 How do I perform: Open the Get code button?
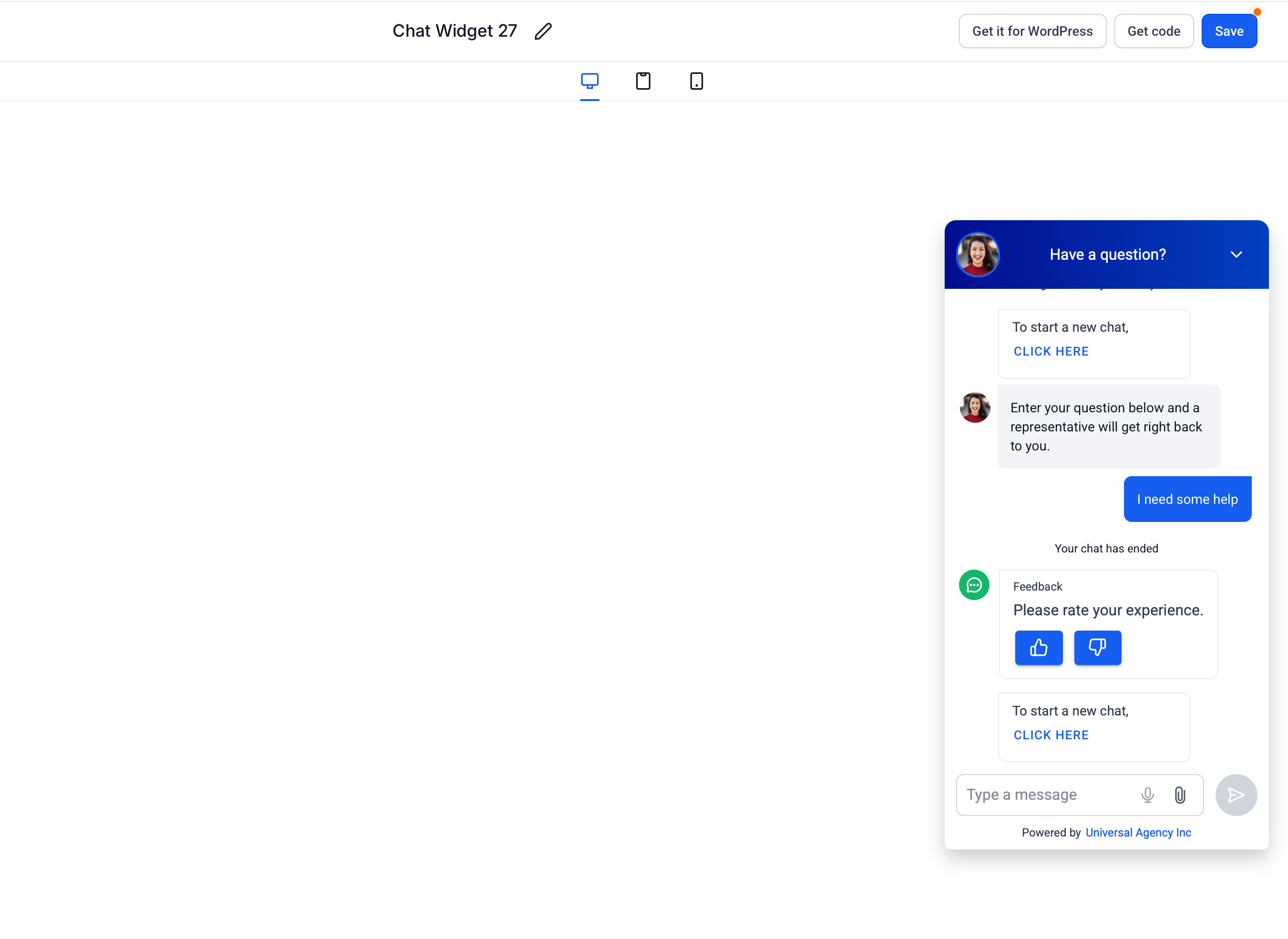1154,31
